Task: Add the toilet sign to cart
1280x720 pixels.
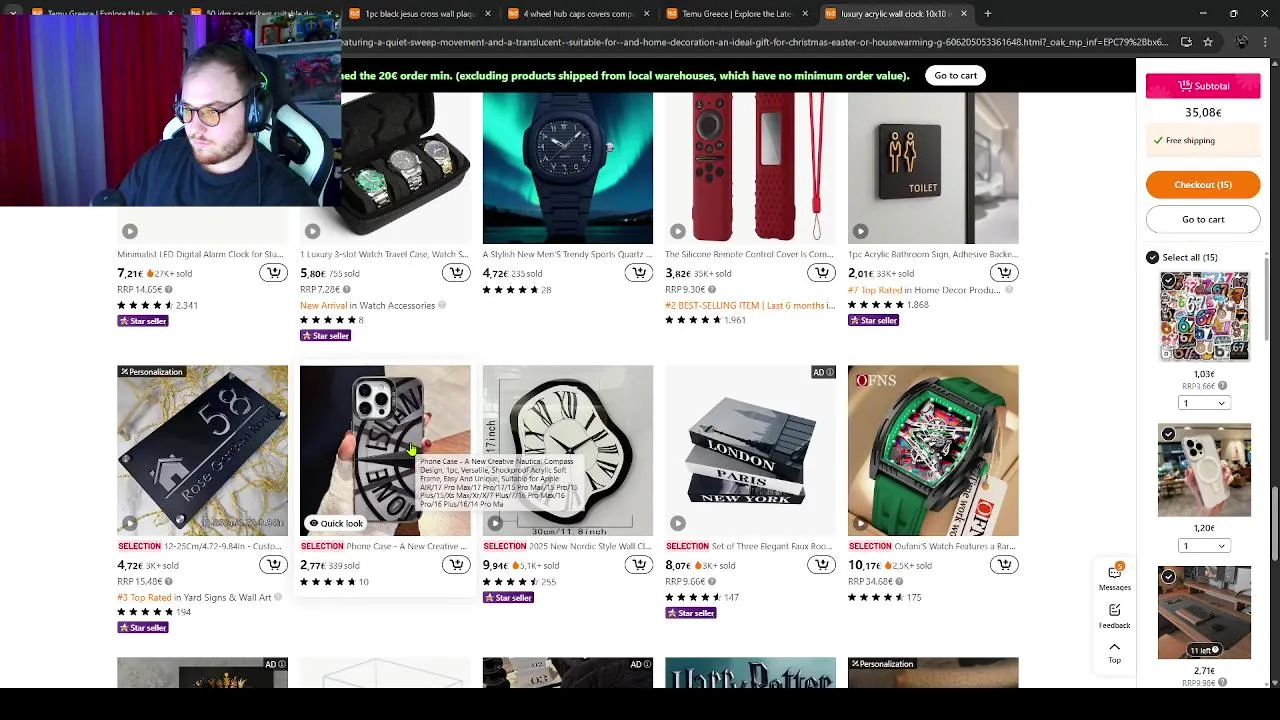Action: [x=1004, y=273]
